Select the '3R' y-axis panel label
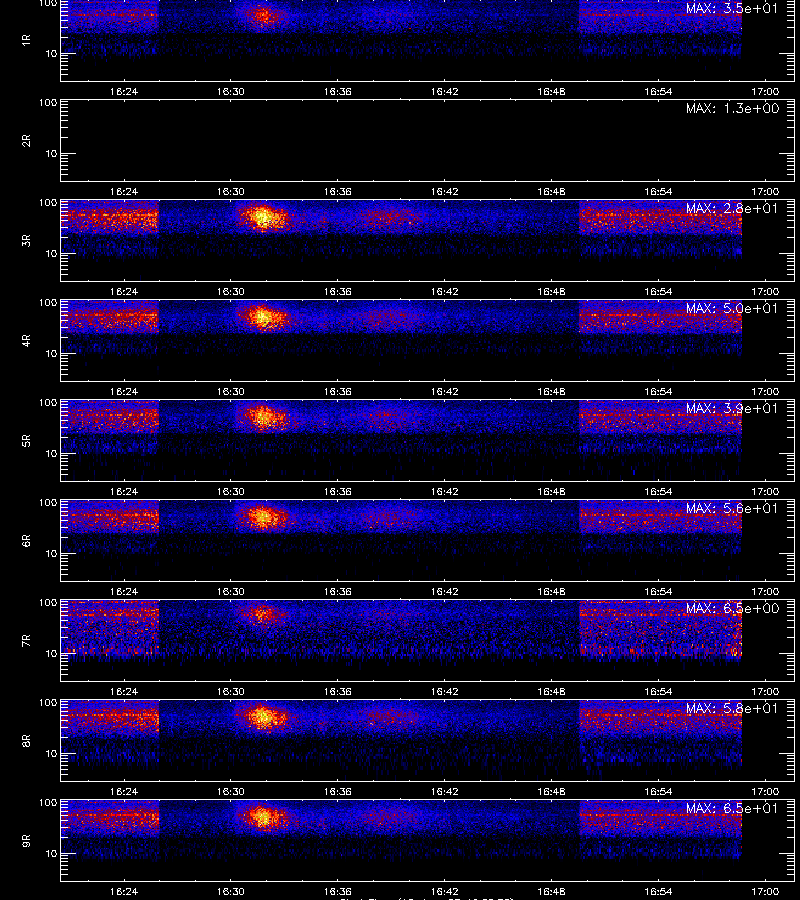The height and width of the screenshot is (900, 800). click(x=26, y=240)
